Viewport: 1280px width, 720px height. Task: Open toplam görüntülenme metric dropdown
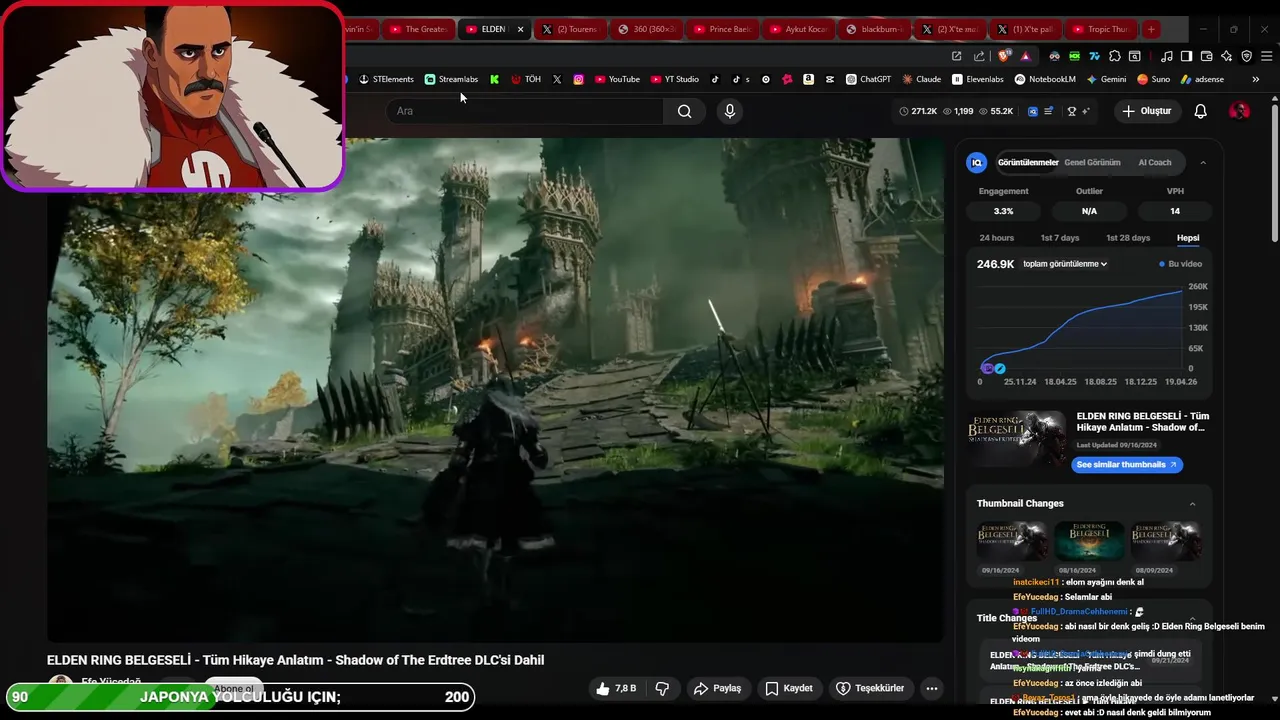(x=1065, y=264)
